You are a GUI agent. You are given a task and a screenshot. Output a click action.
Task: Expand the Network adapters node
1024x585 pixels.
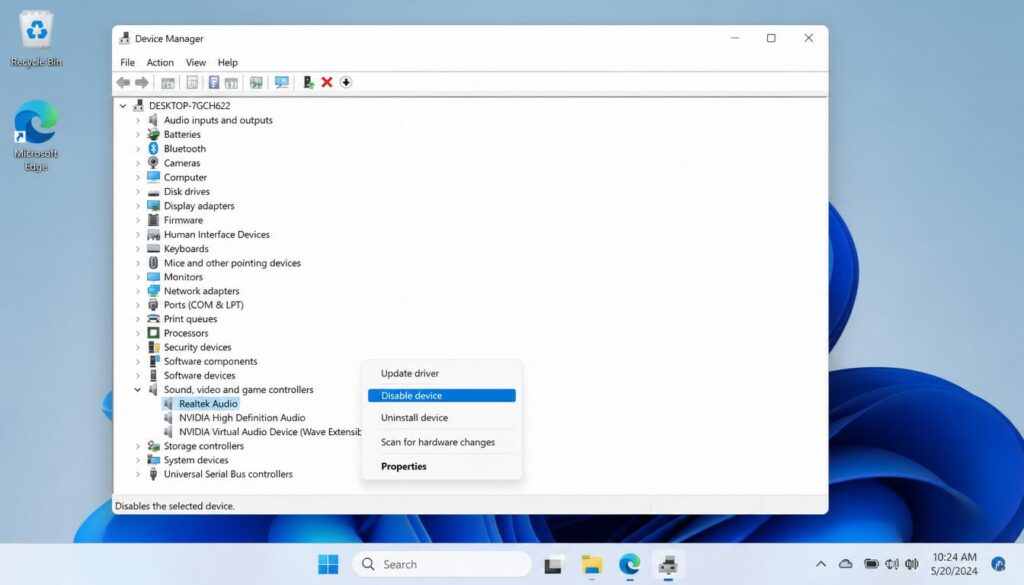pos(138,291)
